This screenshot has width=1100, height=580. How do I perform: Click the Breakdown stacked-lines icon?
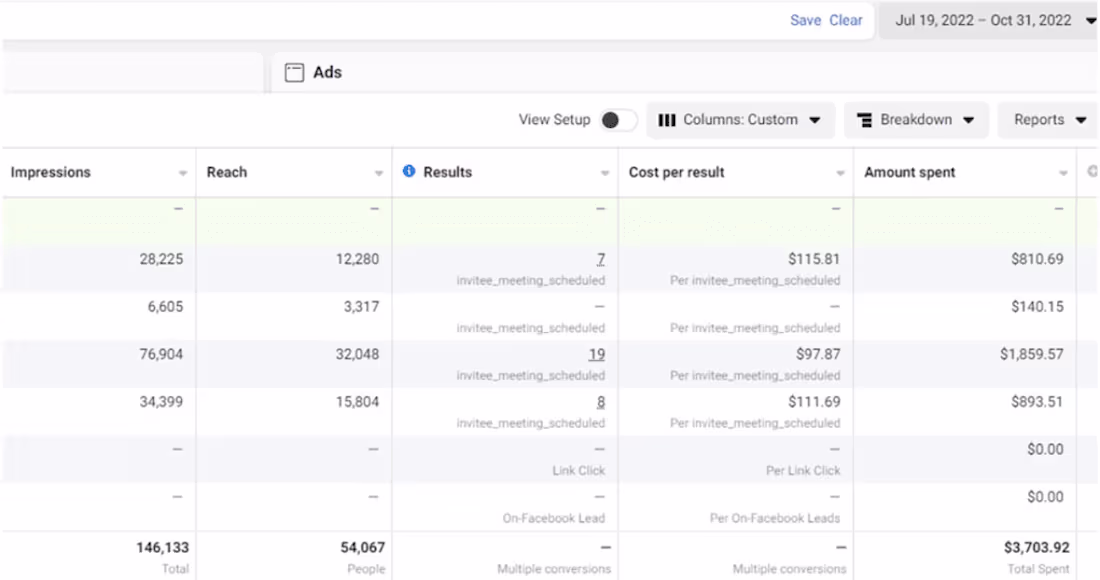[x=865, y=120]
